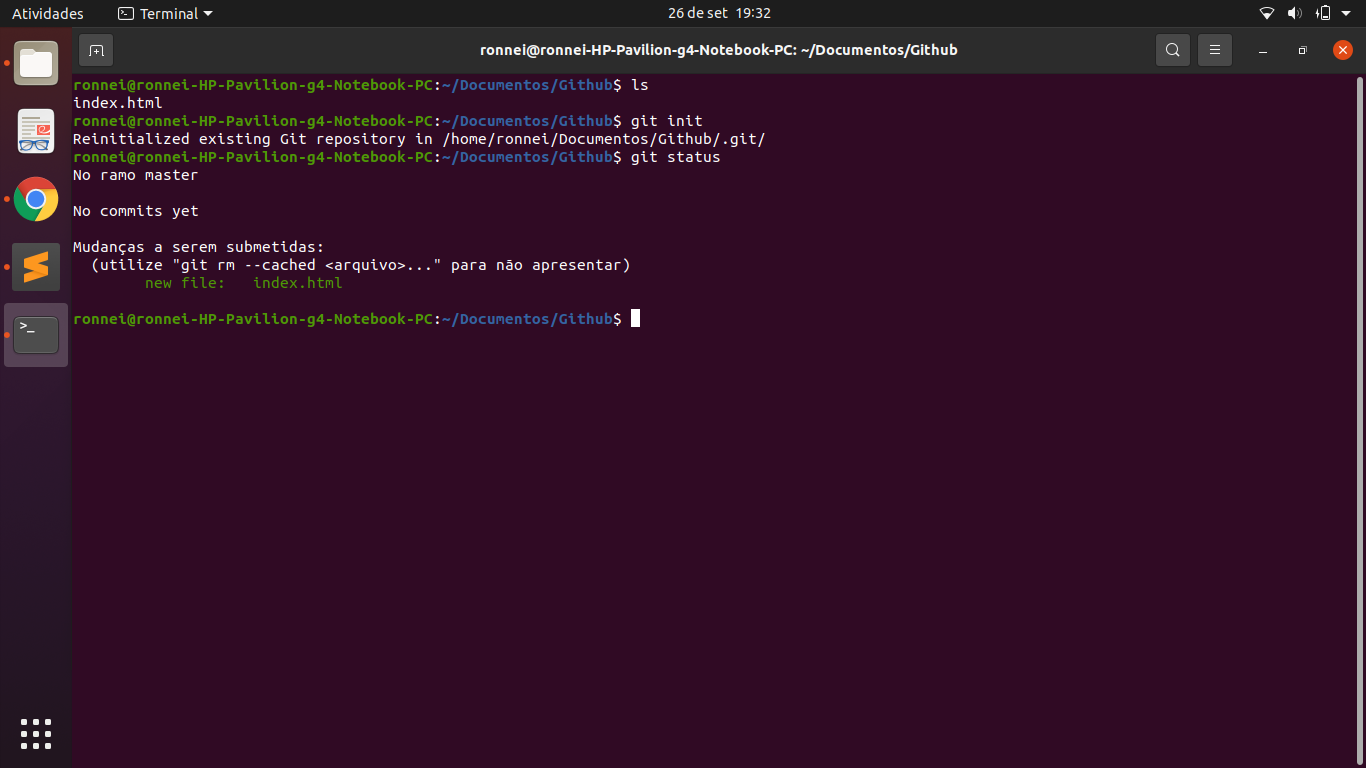Click the terminal cursor at last prompt

636,319
